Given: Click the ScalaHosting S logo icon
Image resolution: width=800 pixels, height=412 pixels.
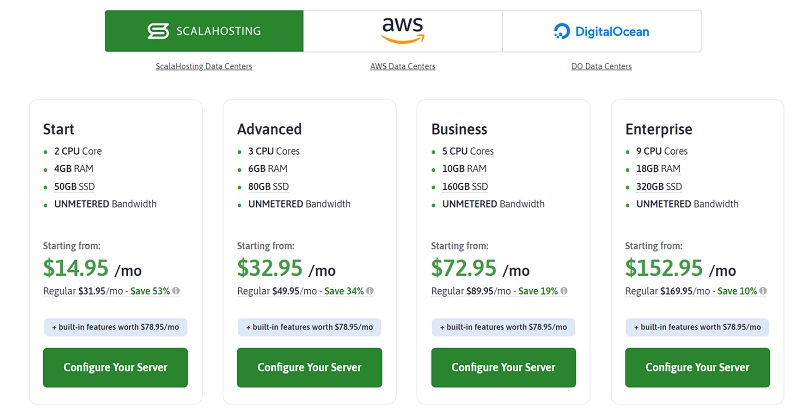Looking at the screenshot, I should click(158, 31).
